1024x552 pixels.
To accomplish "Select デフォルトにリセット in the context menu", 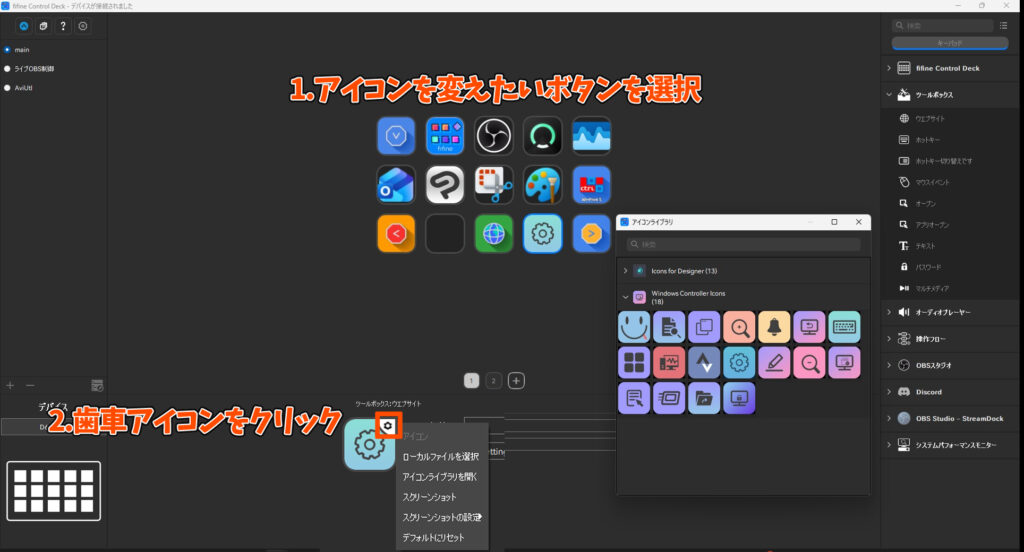I will (435, 537).
